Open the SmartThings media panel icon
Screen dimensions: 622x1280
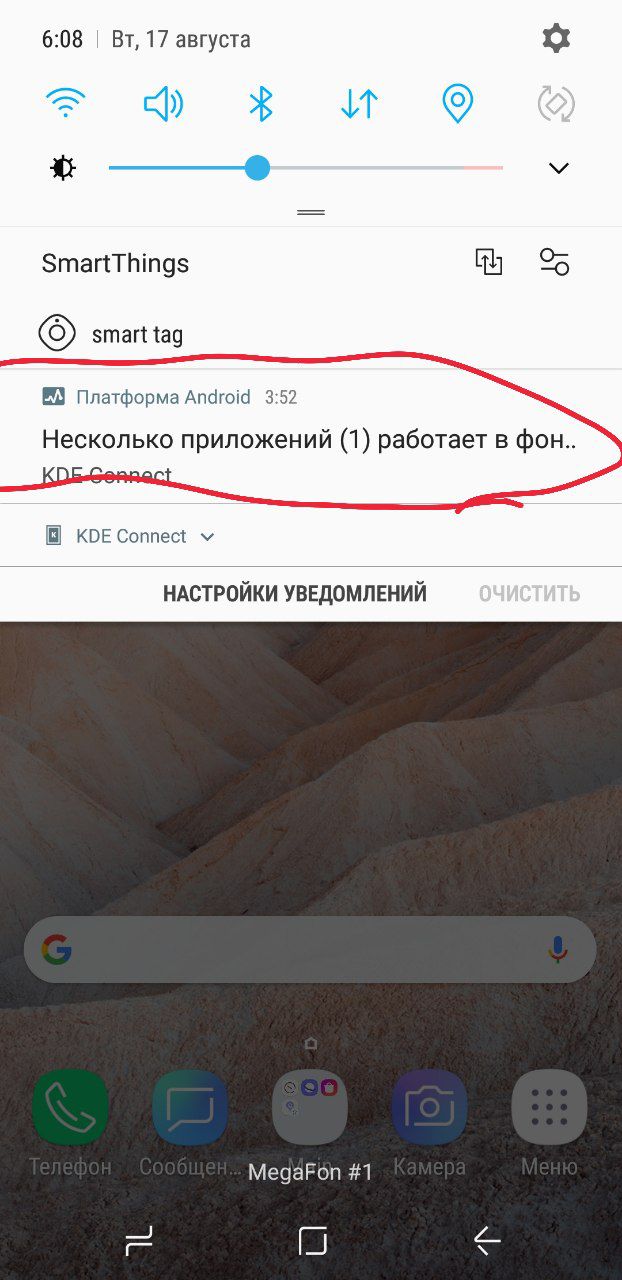pyautogui.click(x=488, y=262)
